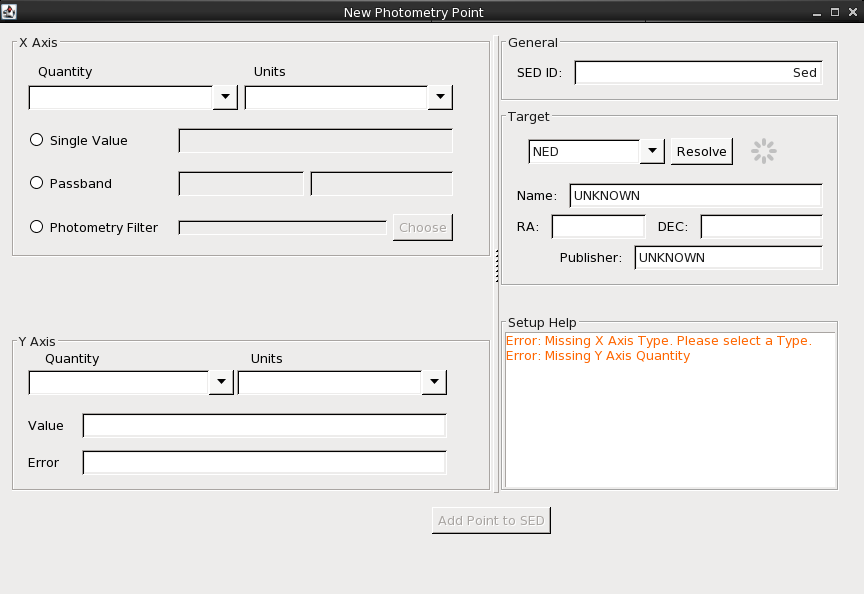This screenshot has height=594, width=864.
Task: Open the X Axis Units dropdown
Action: click(440, 97)
